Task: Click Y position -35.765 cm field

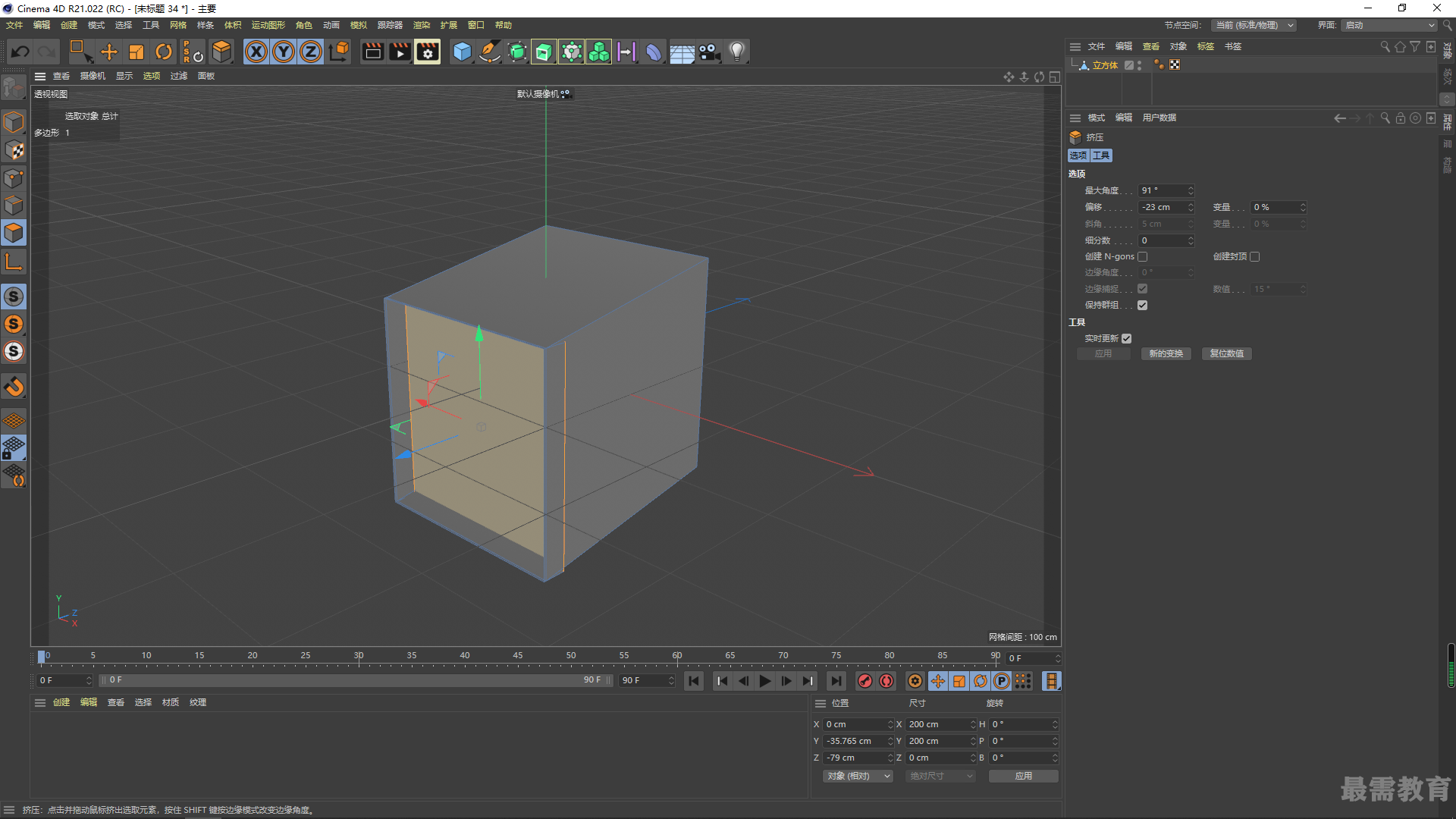Action: (855, 741)
